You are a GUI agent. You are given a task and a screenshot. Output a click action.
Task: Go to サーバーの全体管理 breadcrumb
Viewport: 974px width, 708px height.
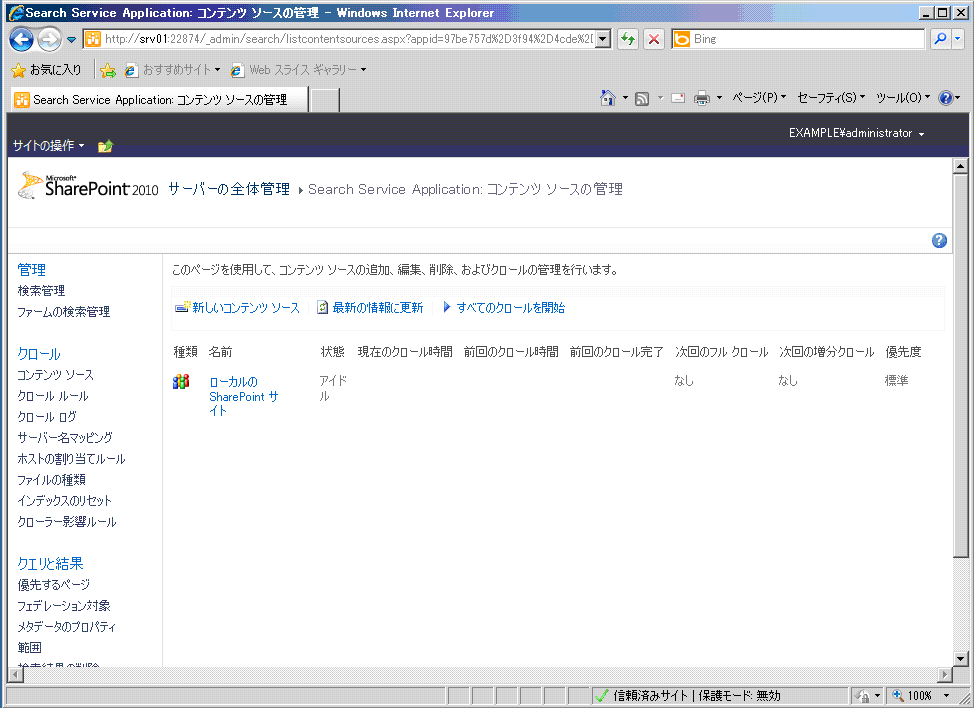[229, 189]
